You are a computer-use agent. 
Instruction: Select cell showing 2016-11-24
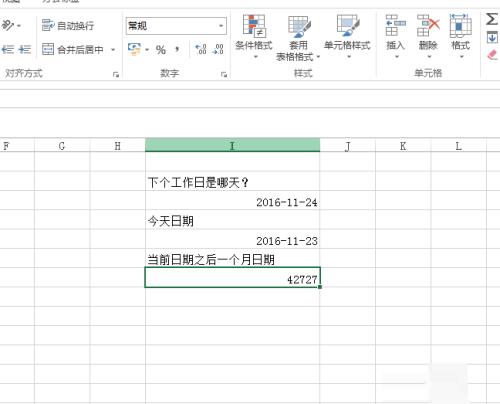click(x=232, y=201)
